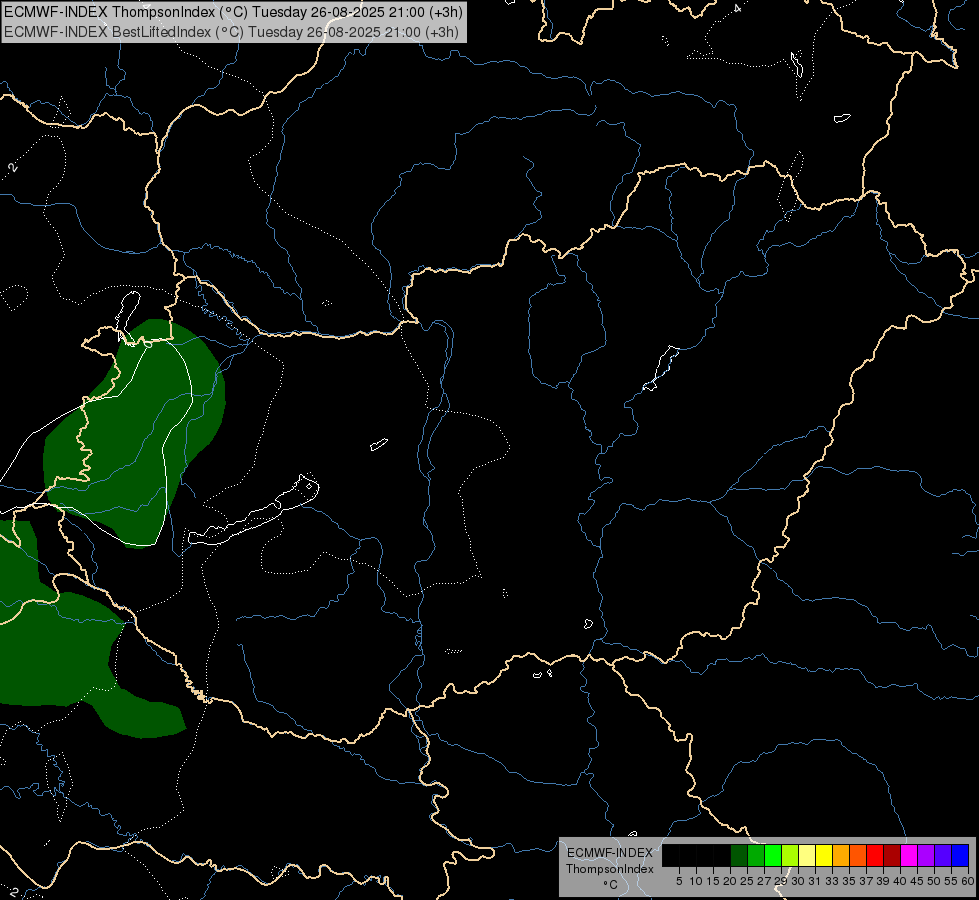Image resolution: width=979 pixels, height=900 pixels.
Task: Click the BestLiftedIndex title line in header
Action: pos(231,32)
